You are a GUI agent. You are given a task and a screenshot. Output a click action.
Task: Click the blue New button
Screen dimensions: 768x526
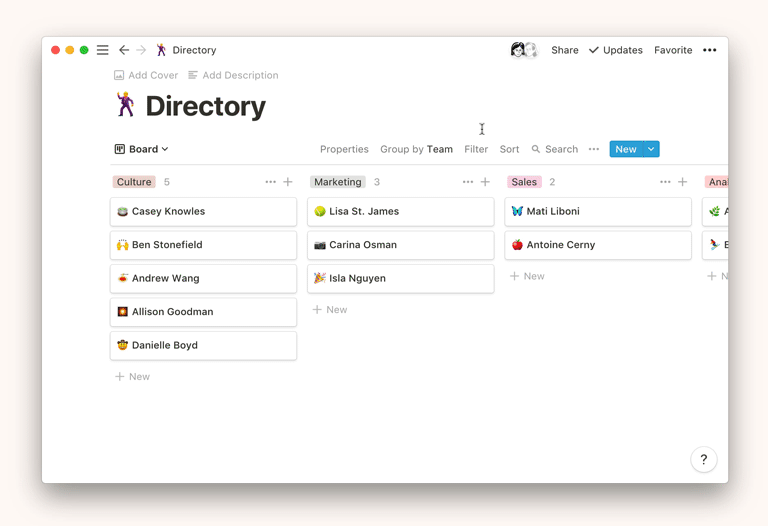point(625,149)
